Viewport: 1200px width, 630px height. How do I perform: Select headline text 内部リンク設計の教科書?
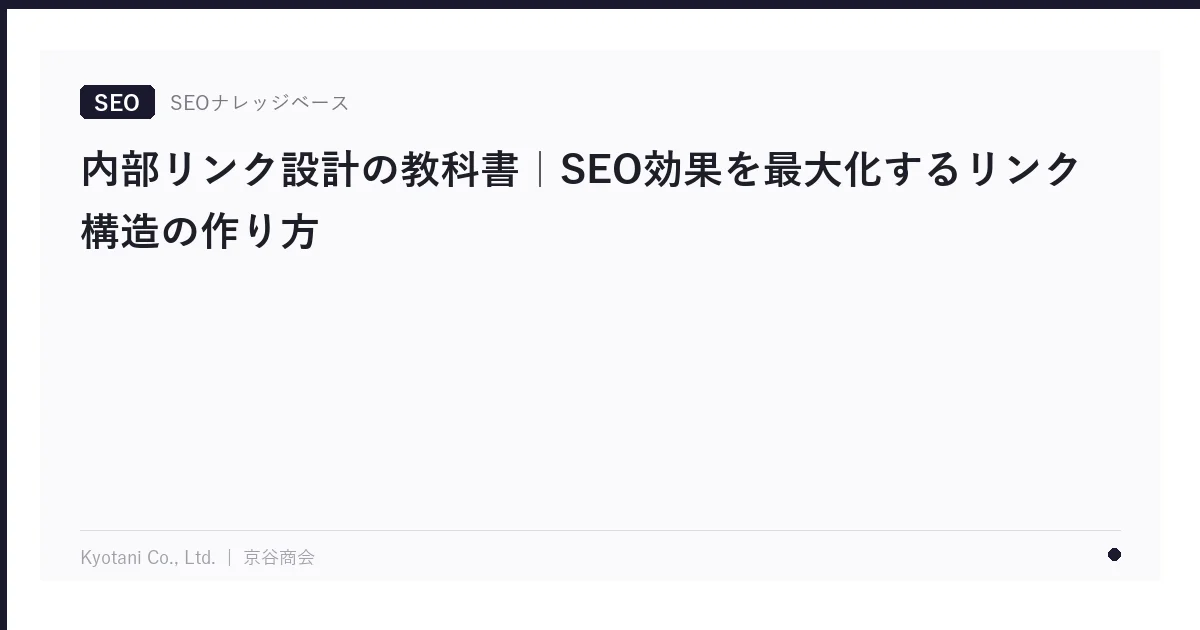[x=299, y=169]
